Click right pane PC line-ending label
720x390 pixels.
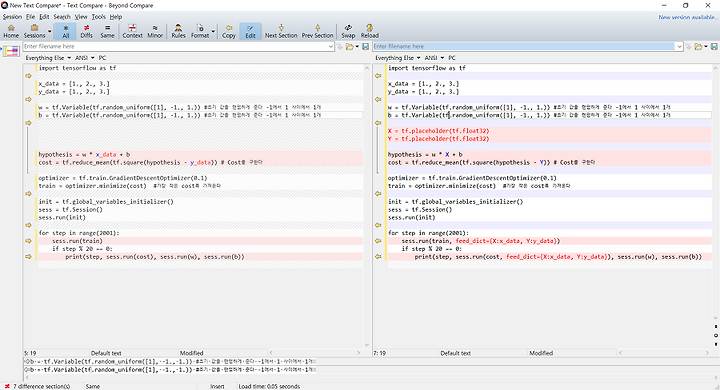point(452,58)
